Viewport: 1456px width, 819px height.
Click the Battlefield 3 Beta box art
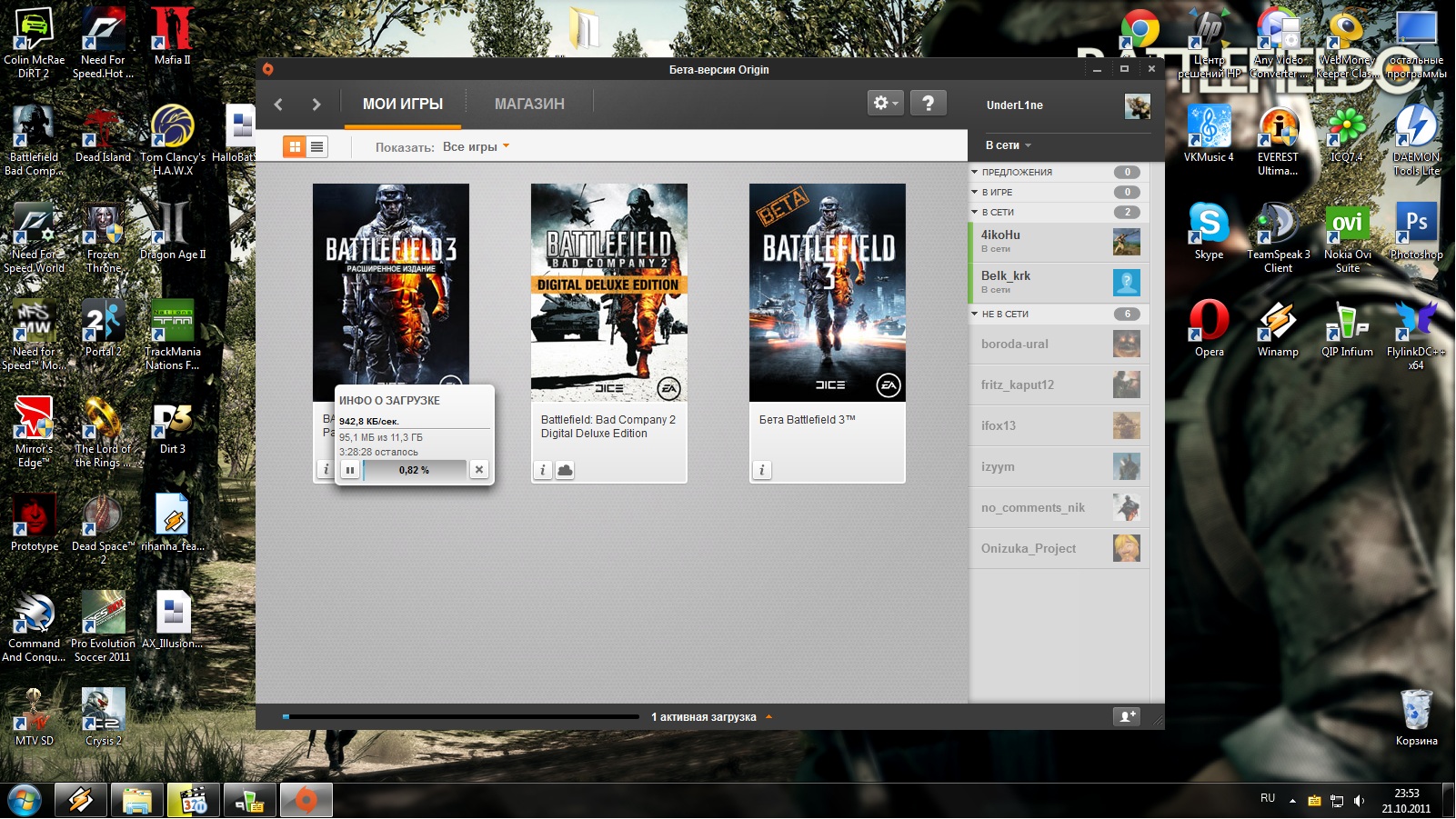point(828,293)
